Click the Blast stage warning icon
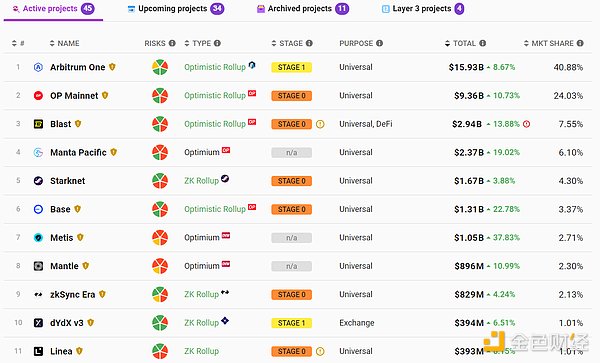This screenshot has width=600, height=363. (x=320, y=124)
